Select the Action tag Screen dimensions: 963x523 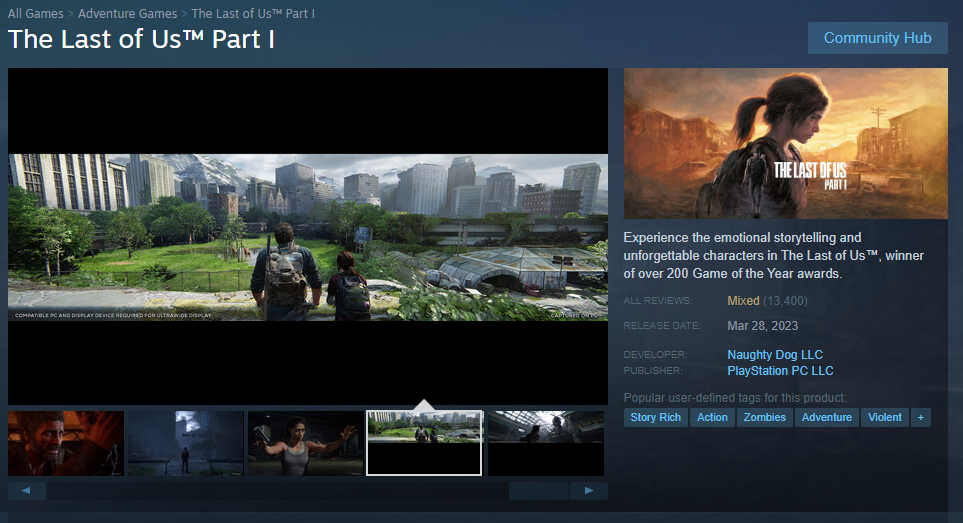click(x=712, y=417)
